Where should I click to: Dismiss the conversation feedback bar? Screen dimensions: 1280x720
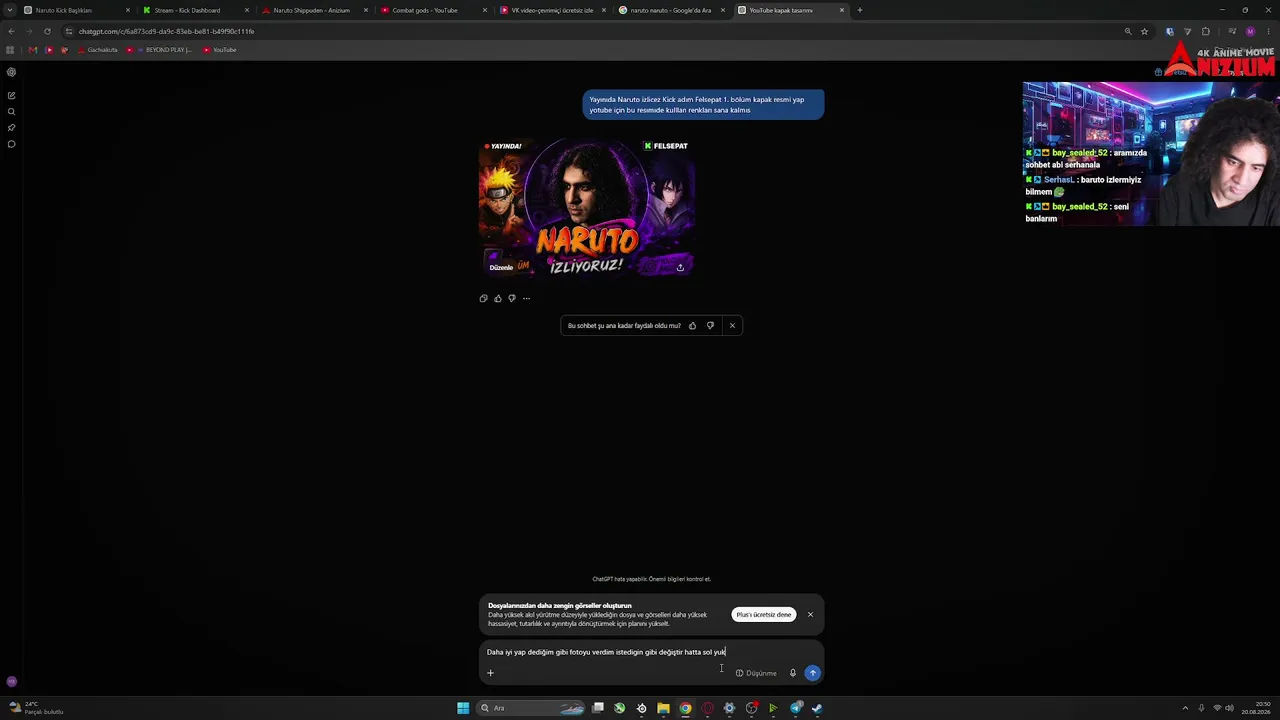click(732, 325)
